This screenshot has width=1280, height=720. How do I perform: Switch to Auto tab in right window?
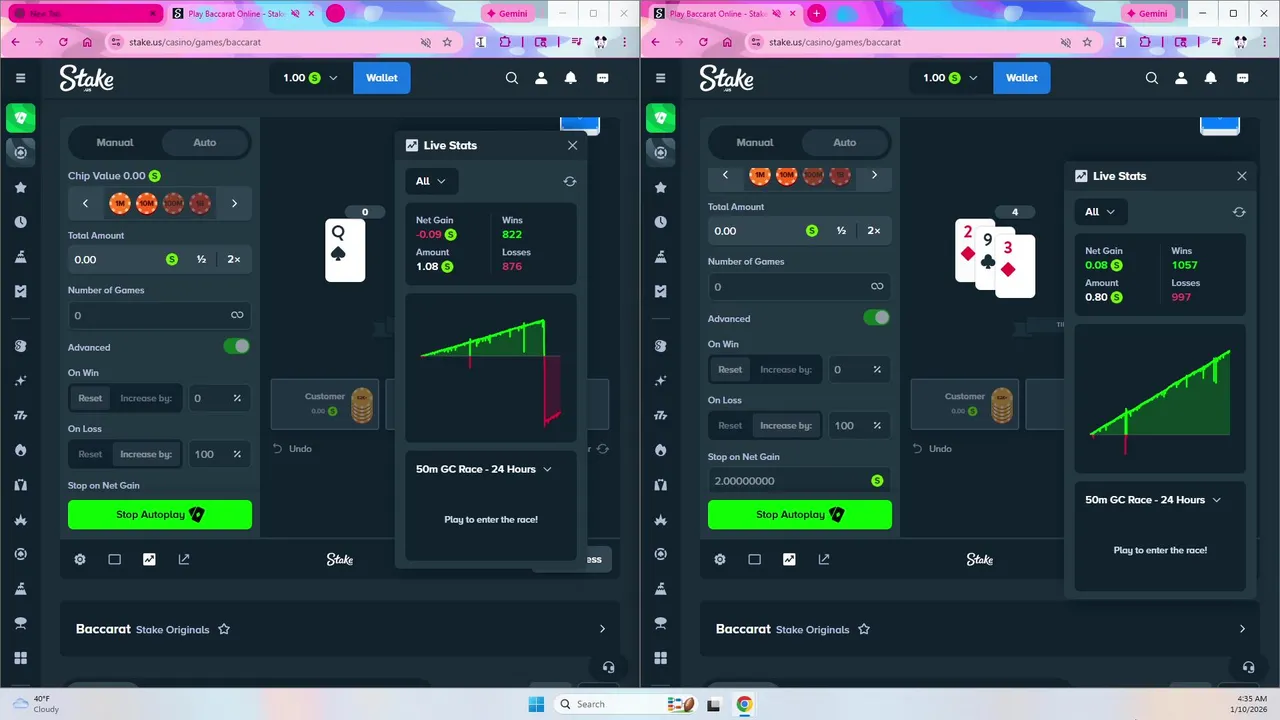[845, 142]
